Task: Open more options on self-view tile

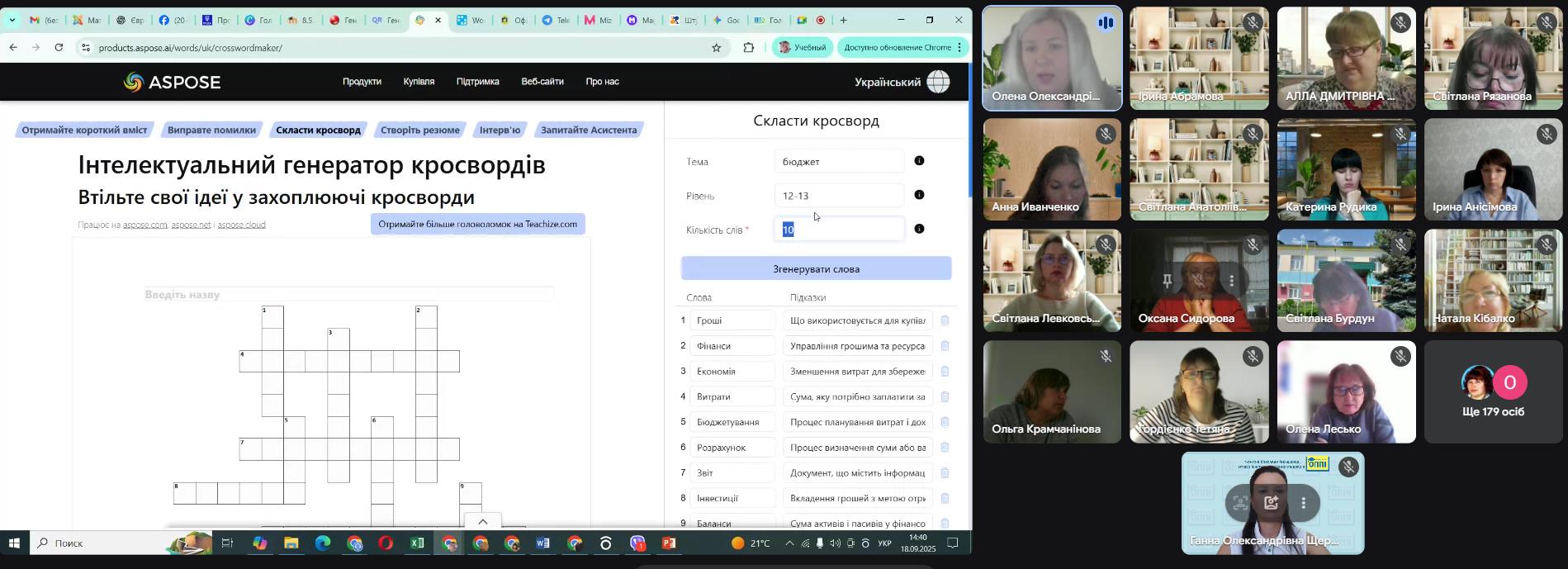Action: click(1303, 502)
